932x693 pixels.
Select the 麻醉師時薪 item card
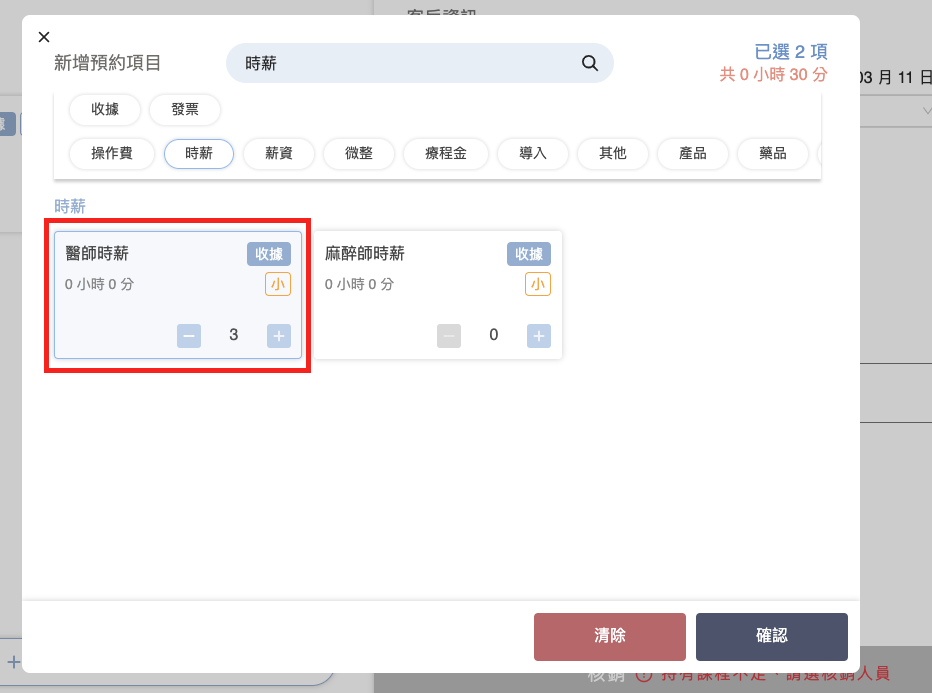pyautogui.click(x=437, y=295)
